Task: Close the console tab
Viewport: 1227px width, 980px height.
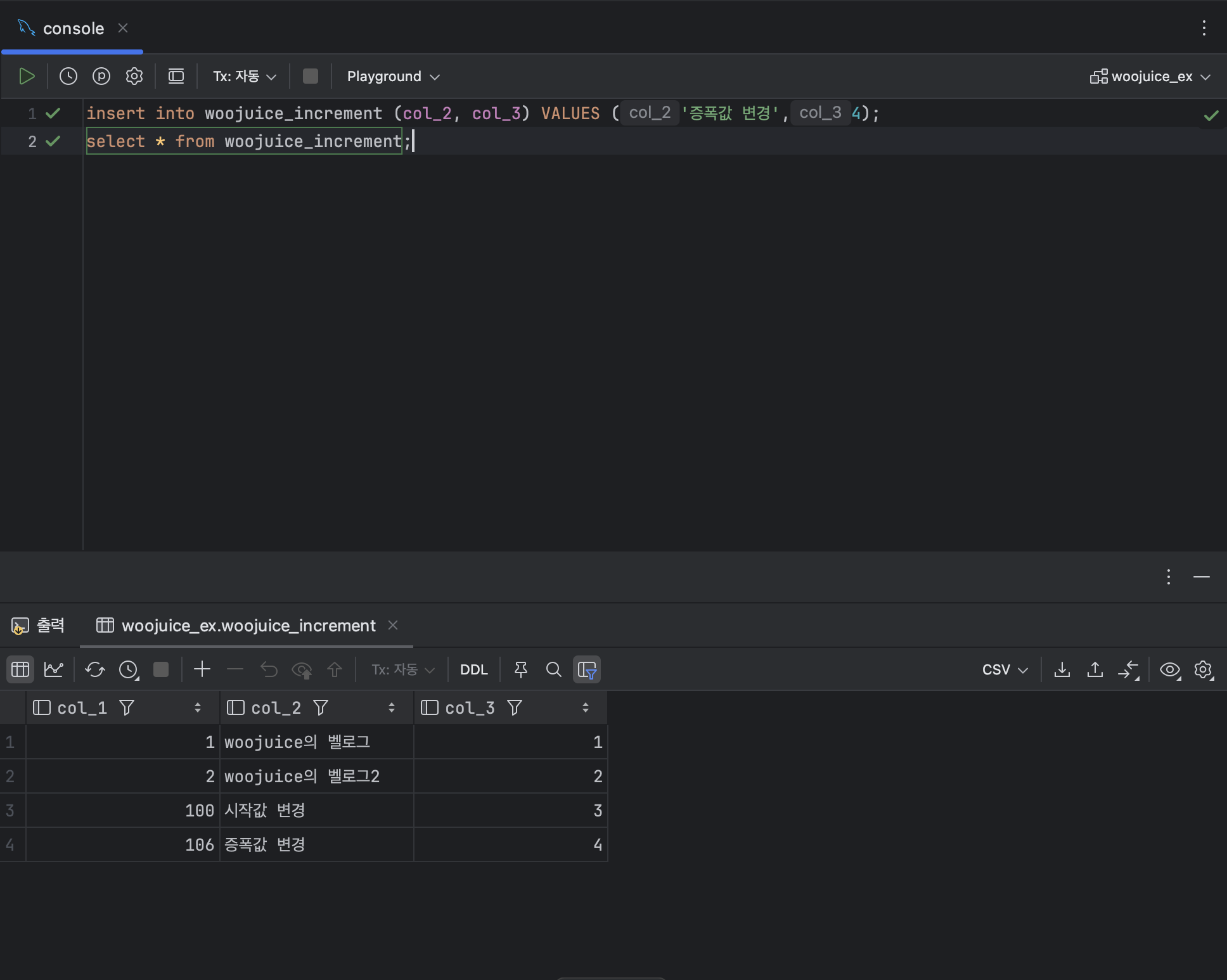Action: [123, 28]
